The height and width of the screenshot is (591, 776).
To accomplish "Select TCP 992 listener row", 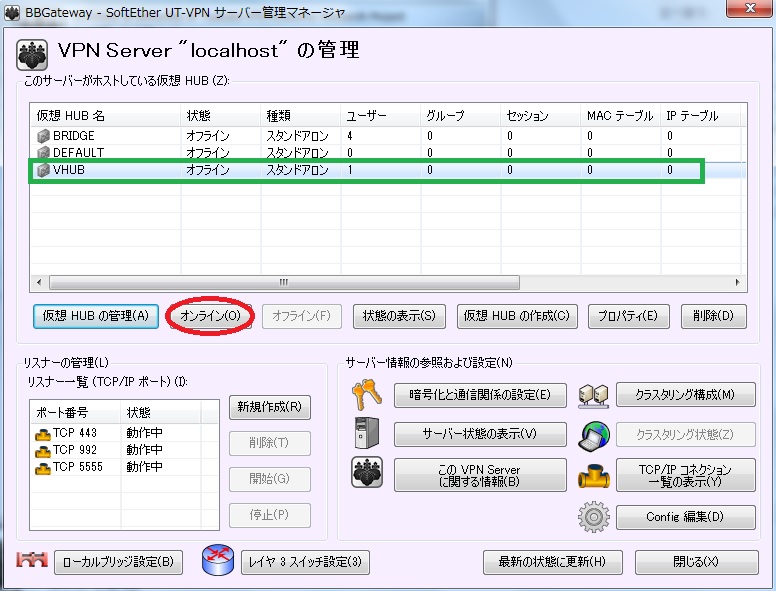I will [x=125, y=450].
